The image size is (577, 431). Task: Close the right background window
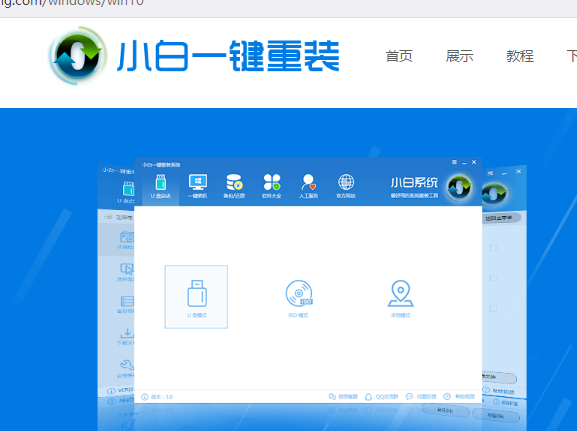tap(518, 171)
